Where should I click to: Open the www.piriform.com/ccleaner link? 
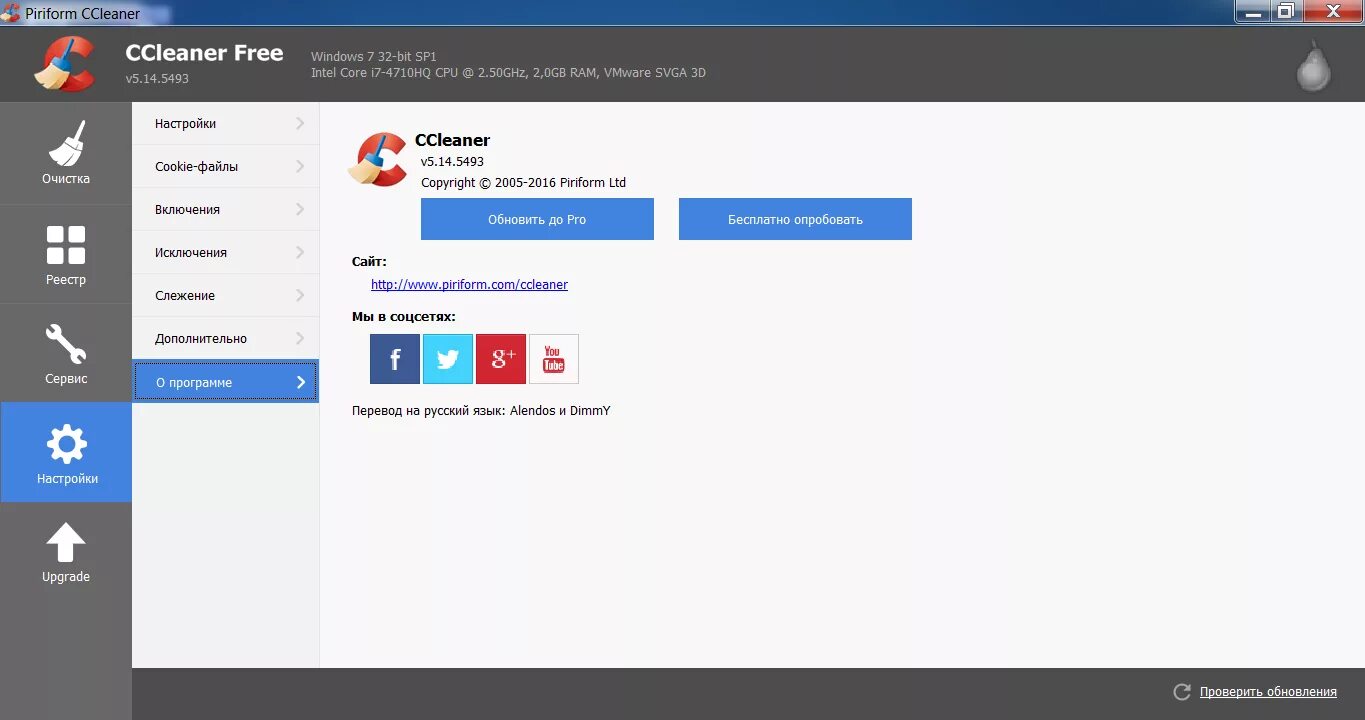tap(469, 285)
